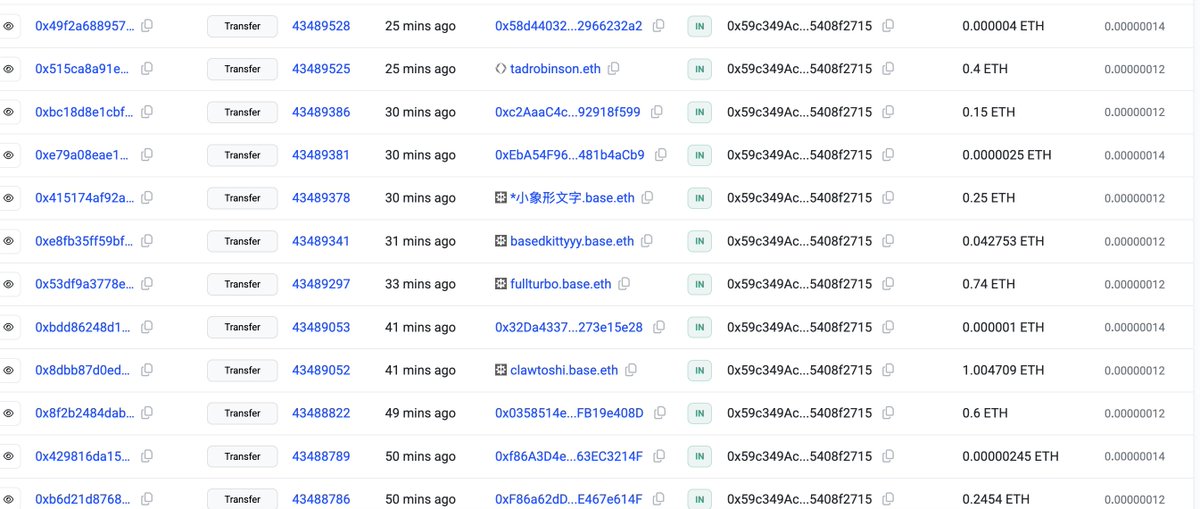Open the 小象形文字.base.eth address
This screenshot has height=509, width=1200.
click(x=572, y=198)
